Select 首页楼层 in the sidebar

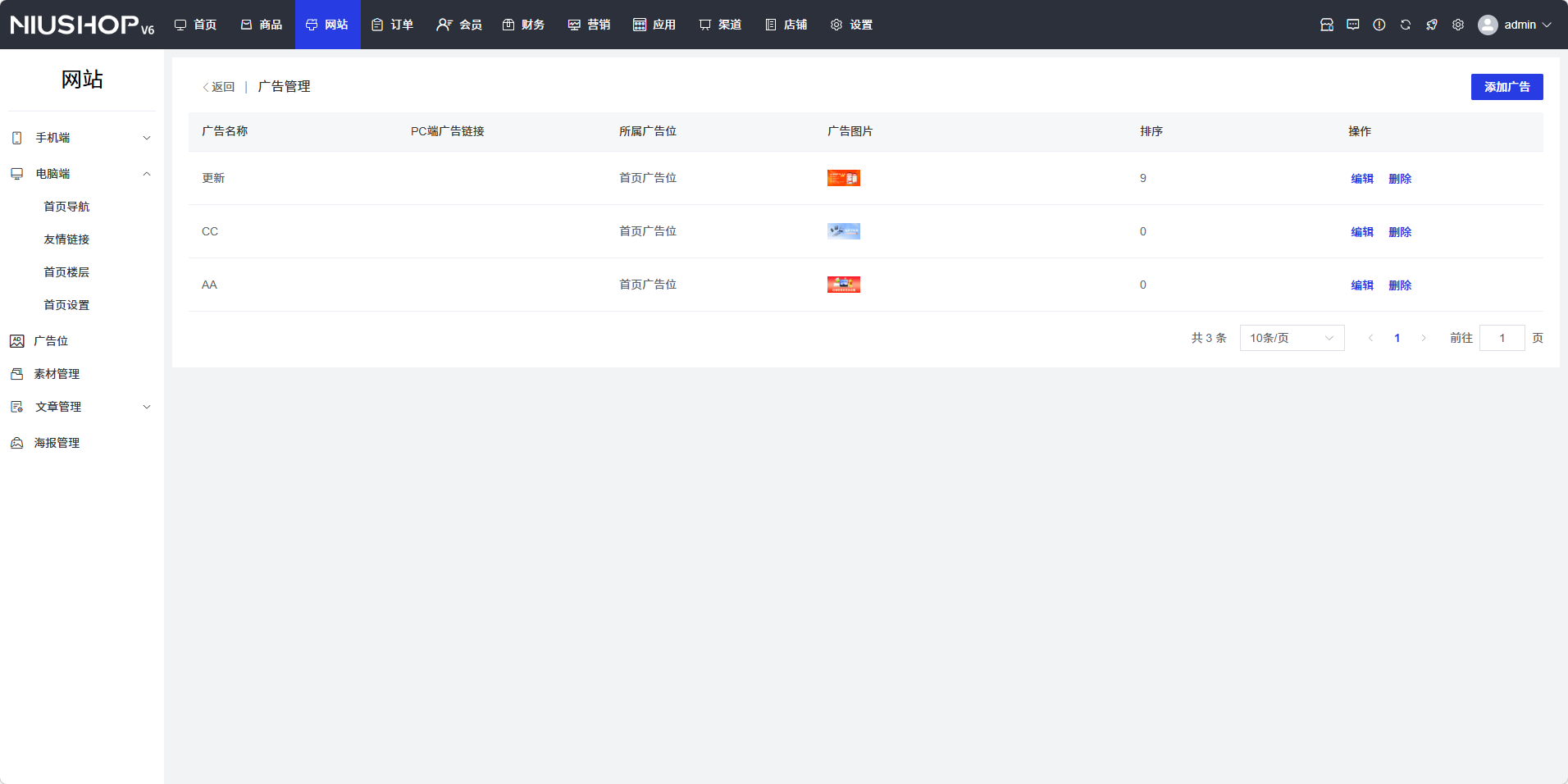(x=66, y=272)
